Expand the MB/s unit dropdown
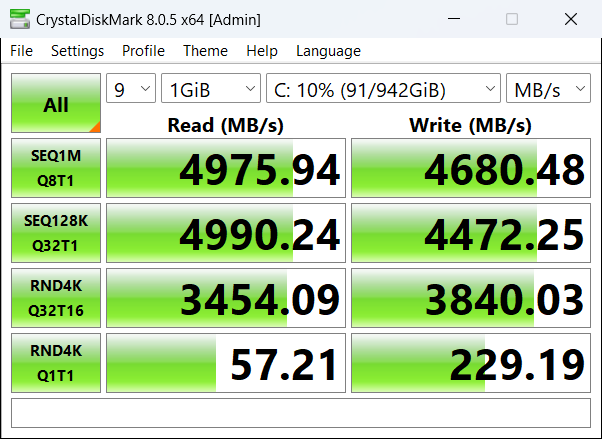 pyautogui.click(x=548, y=88)
